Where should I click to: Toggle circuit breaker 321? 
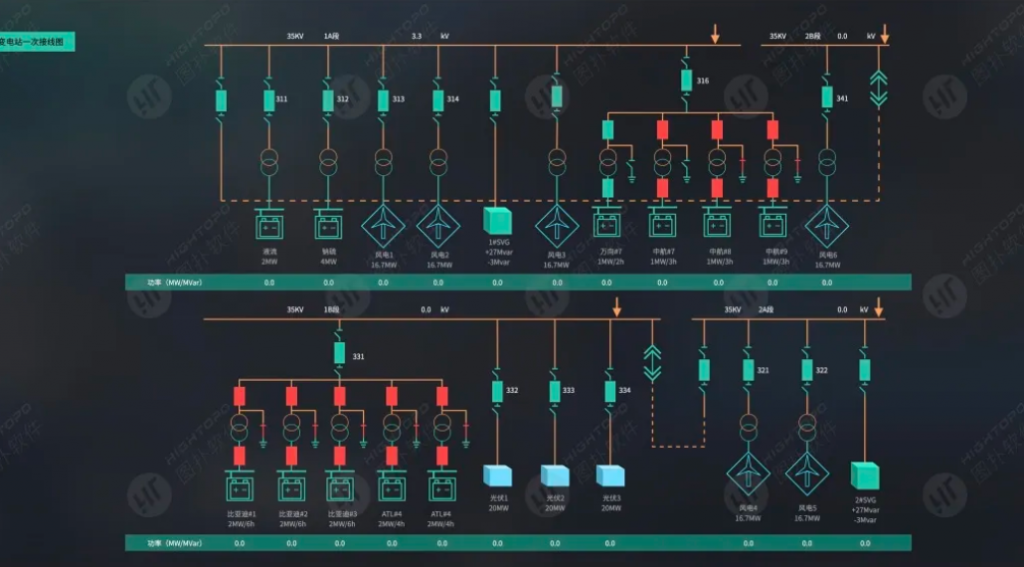[748, 370]
